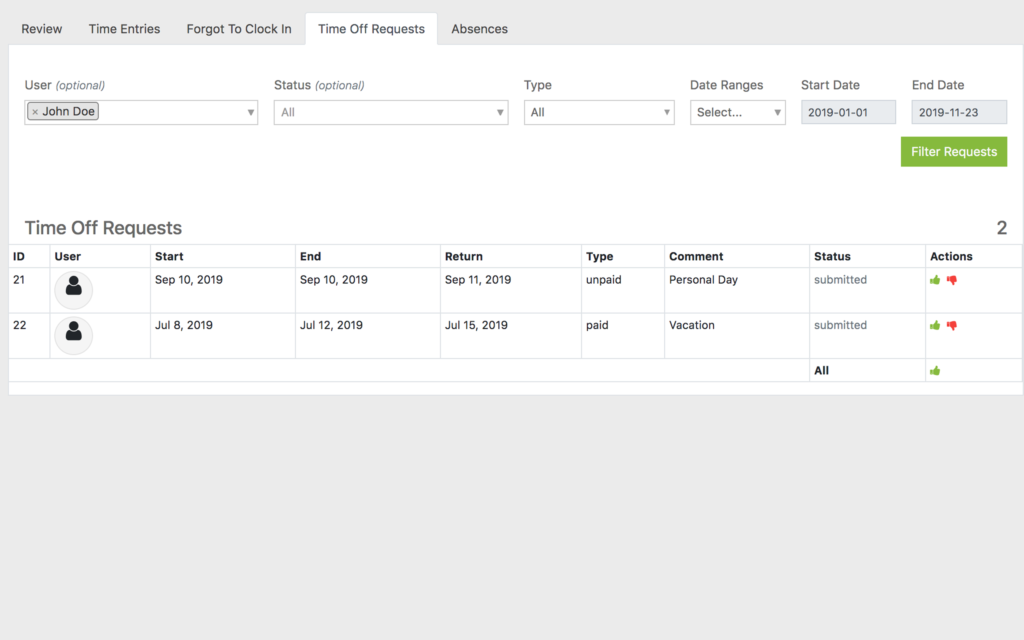
Task: Open the Time Entries tab
Action: pyautogui.click(x=124, y=29)
